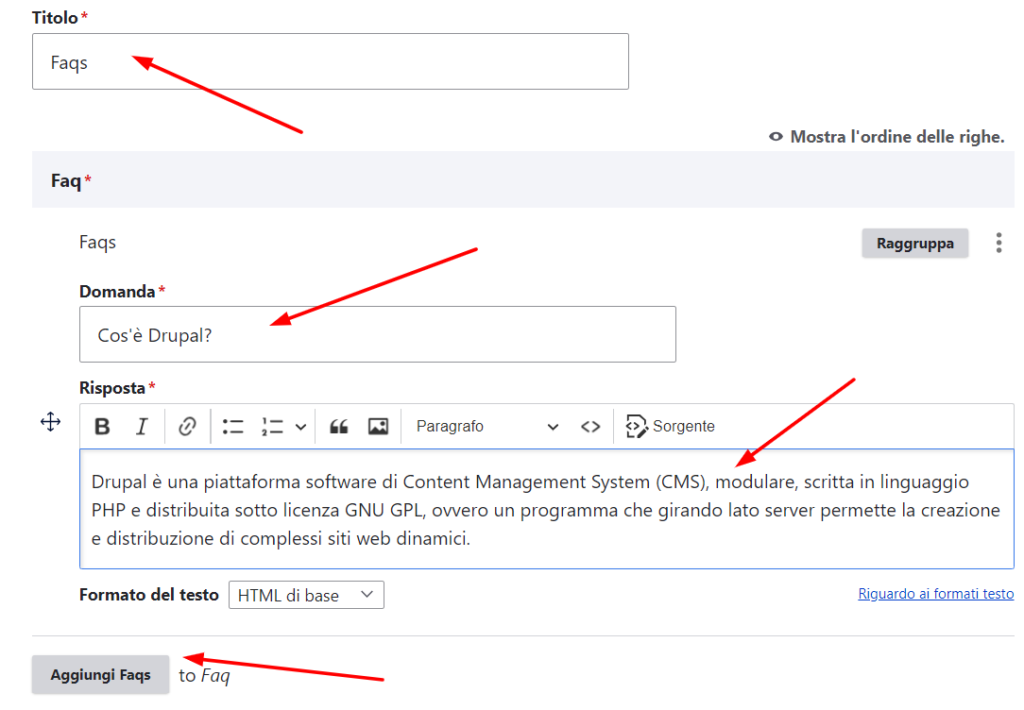Grab the drag handle beside the editor
The image size is (1024, 710).
click(x=50, y=422)
